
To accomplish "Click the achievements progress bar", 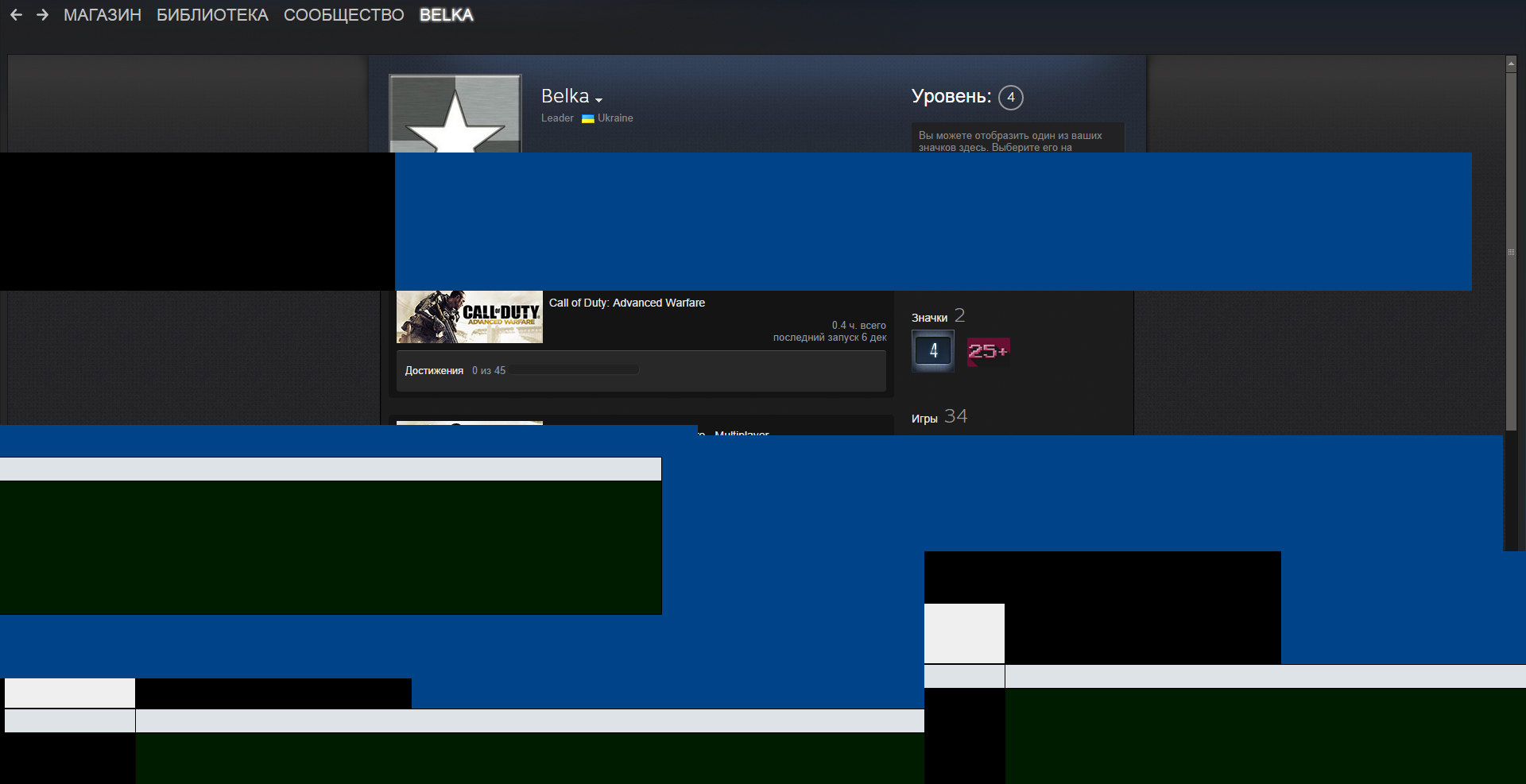I will [x=575, y=369].
